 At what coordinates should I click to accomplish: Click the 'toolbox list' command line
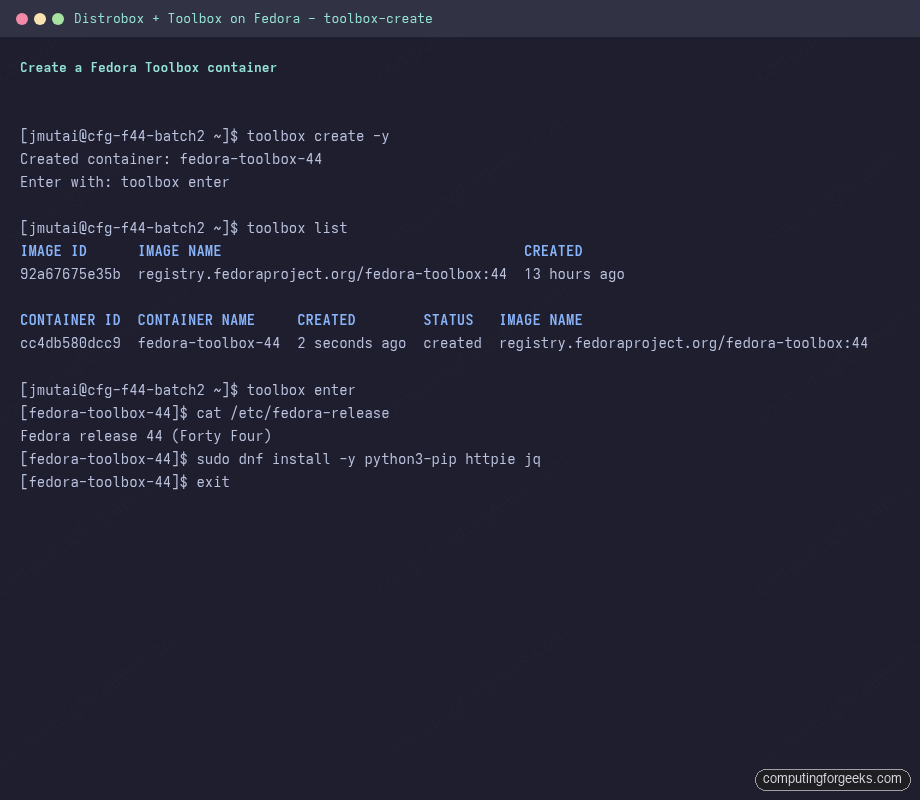click(x=184, y=228)
